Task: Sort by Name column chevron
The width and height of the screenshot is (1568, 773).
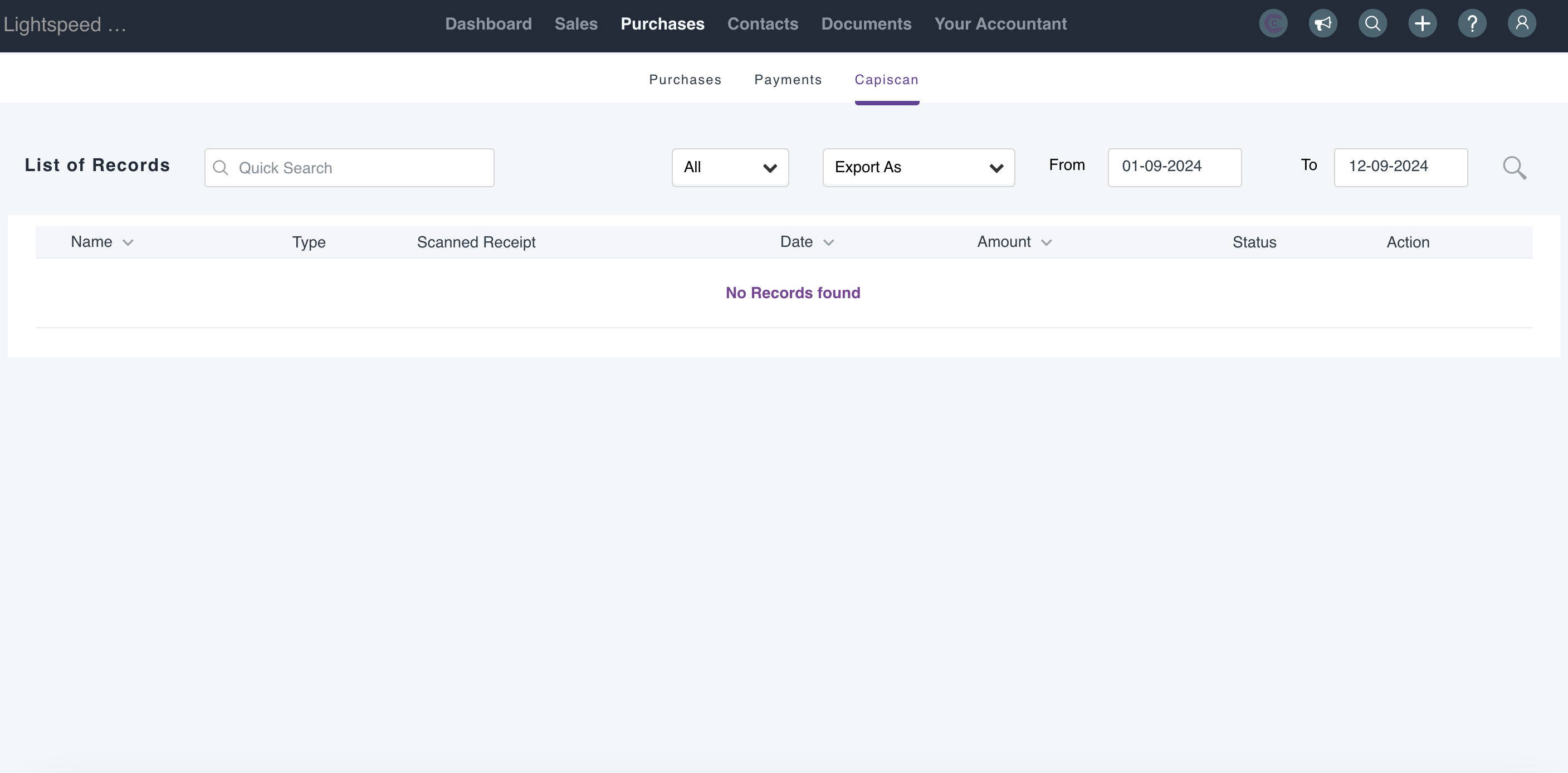Action: tap(128, 242)
